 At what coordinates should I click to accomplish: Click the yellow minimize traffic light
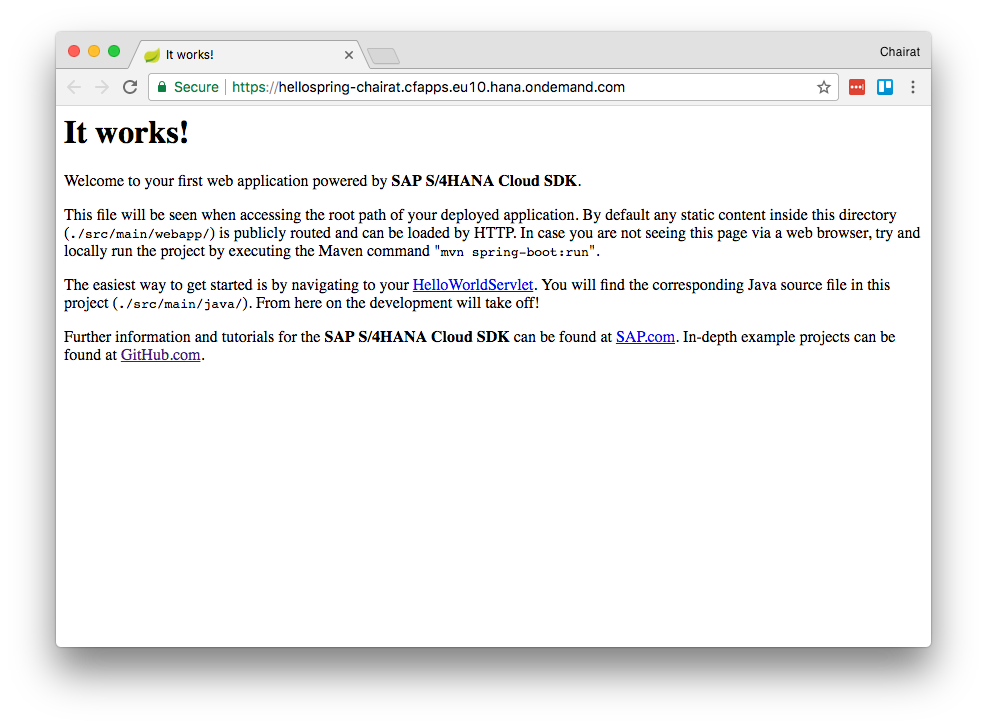coord(94,49)
